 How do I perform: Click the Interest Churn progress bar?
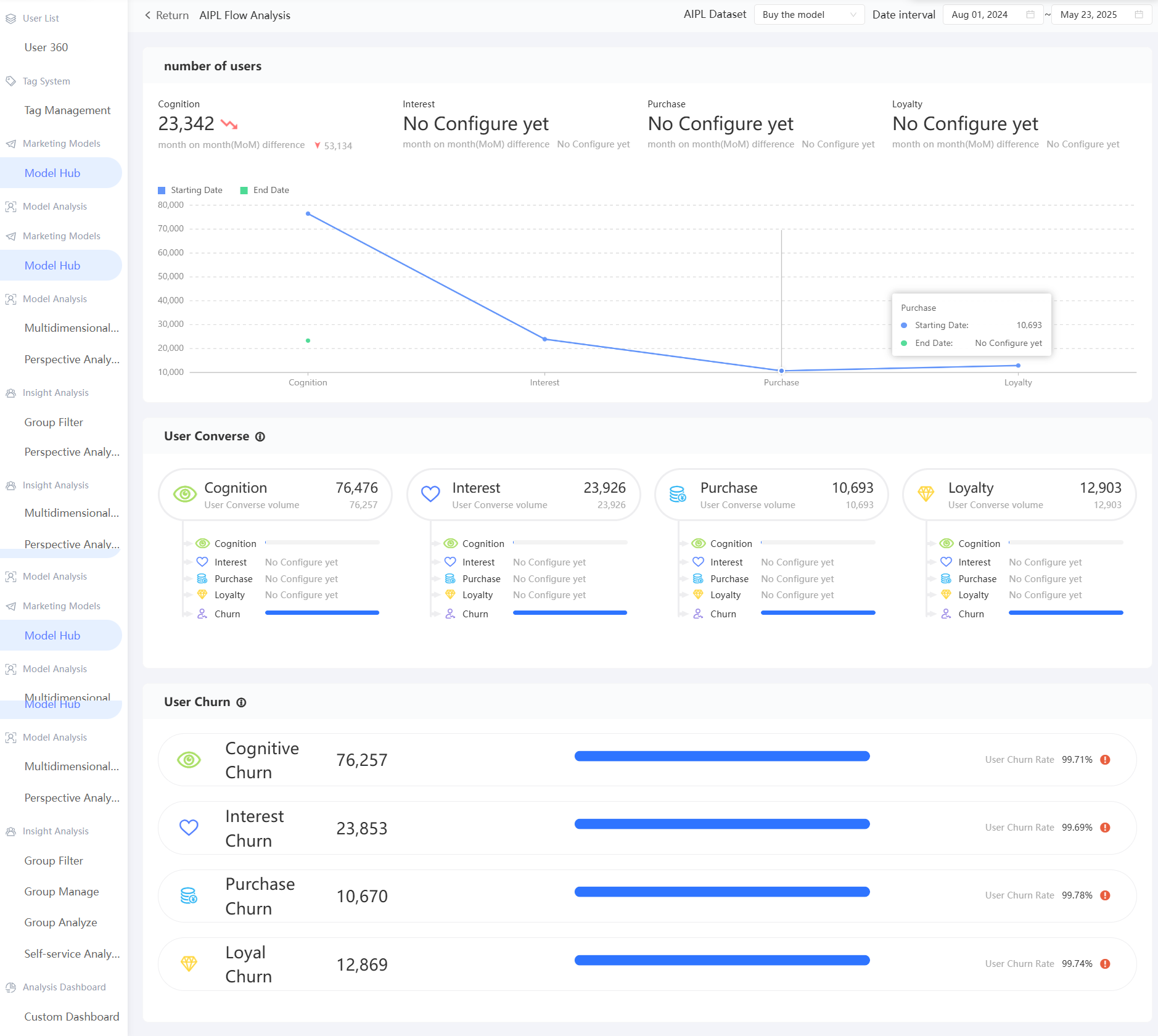coord(721,824)
